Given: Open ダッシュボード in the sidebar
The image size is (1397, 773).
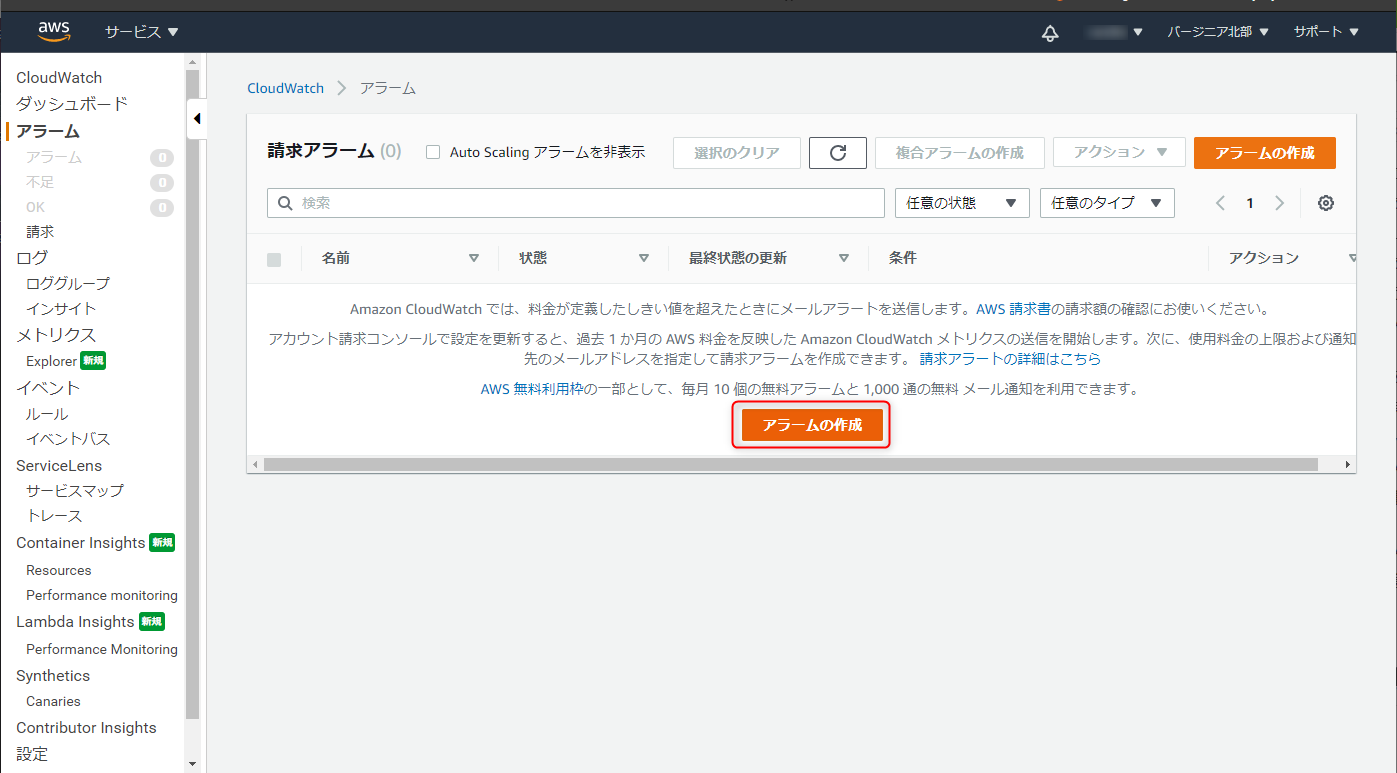Looking at the screenshot, I should pos(72,104).
